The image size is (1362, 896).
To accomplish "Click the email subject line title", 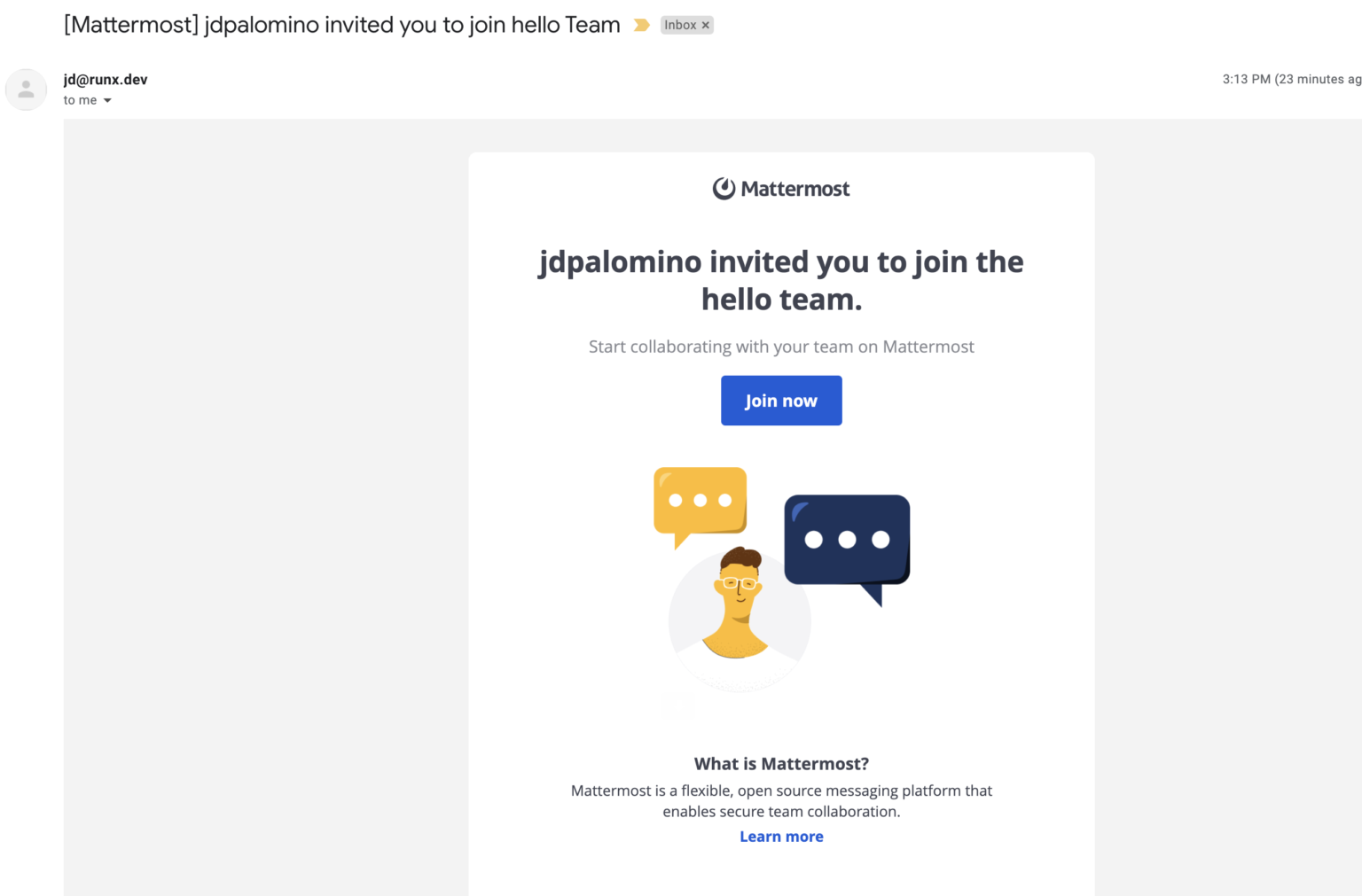I will [x=342, y=25].
